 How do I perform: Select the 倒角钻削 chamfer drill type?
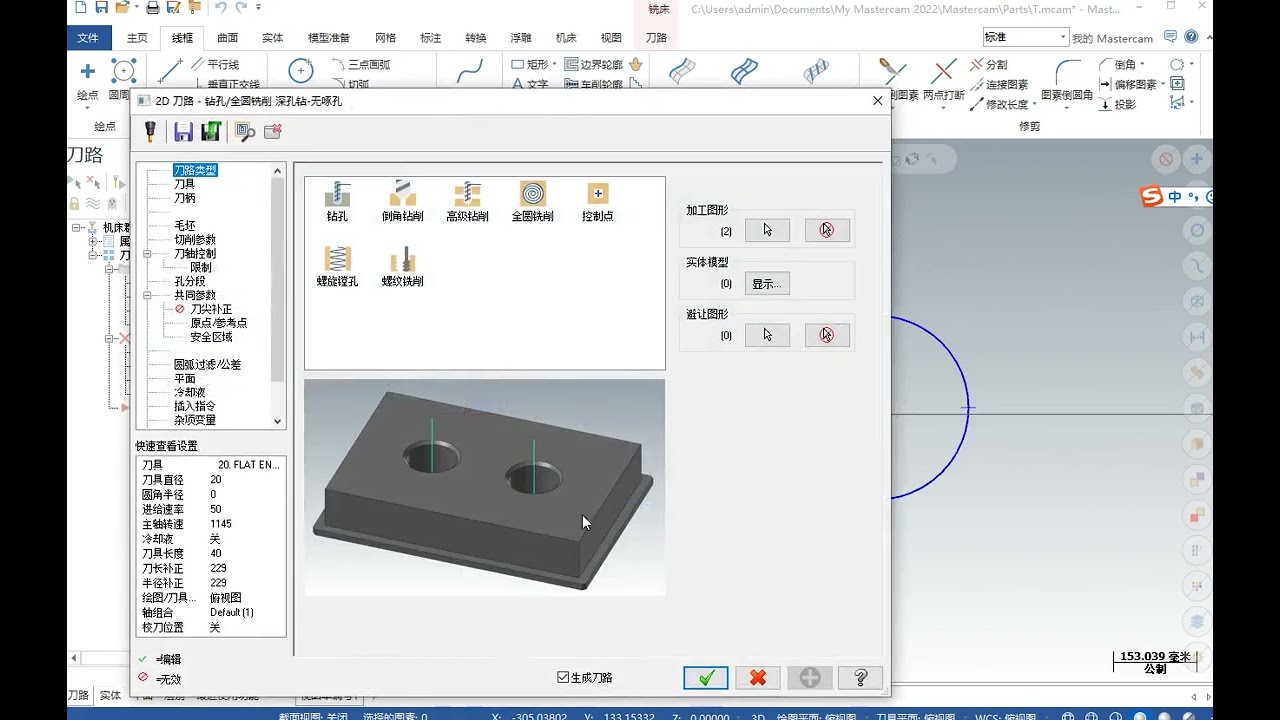tap(402, 201)
